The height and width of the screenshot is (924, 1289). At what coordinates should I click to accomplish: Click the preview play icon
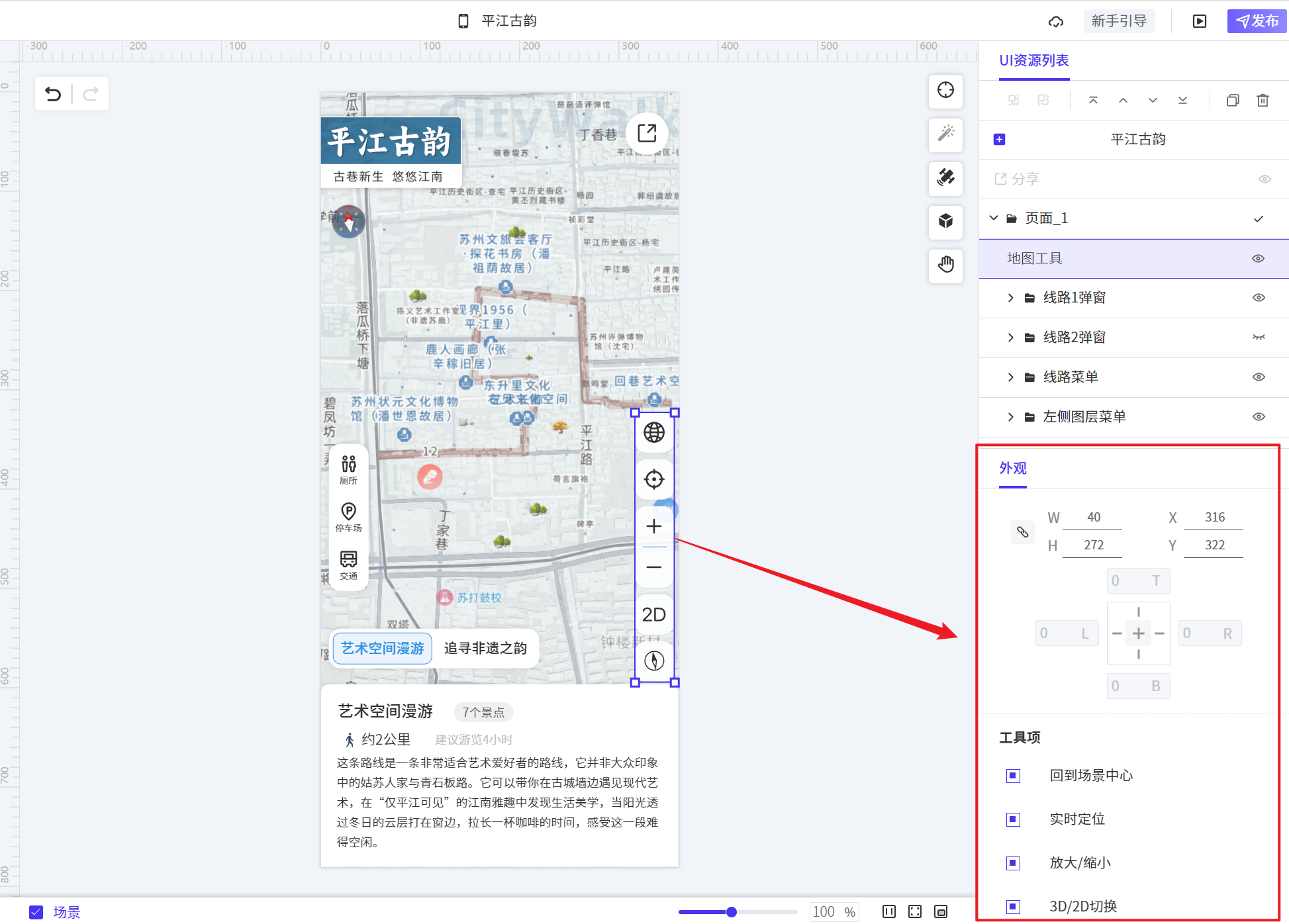tap(1199, 21)
